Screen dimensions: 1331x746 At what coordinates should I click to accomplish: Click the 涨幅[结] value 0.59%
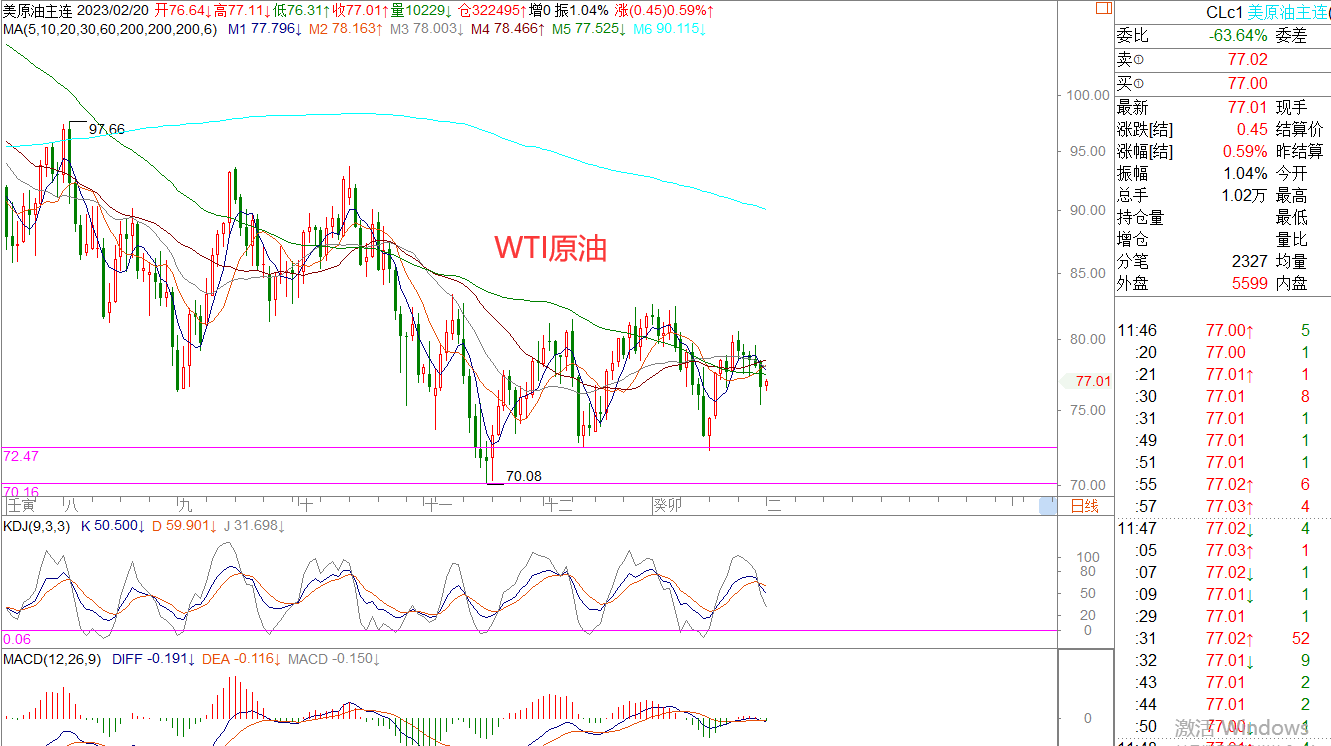pyautogui.click(x=1244, y=151)
